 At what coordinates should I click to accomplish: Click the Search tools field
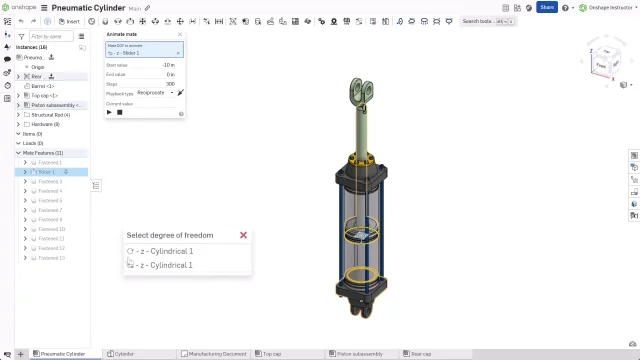coord(488,21)
